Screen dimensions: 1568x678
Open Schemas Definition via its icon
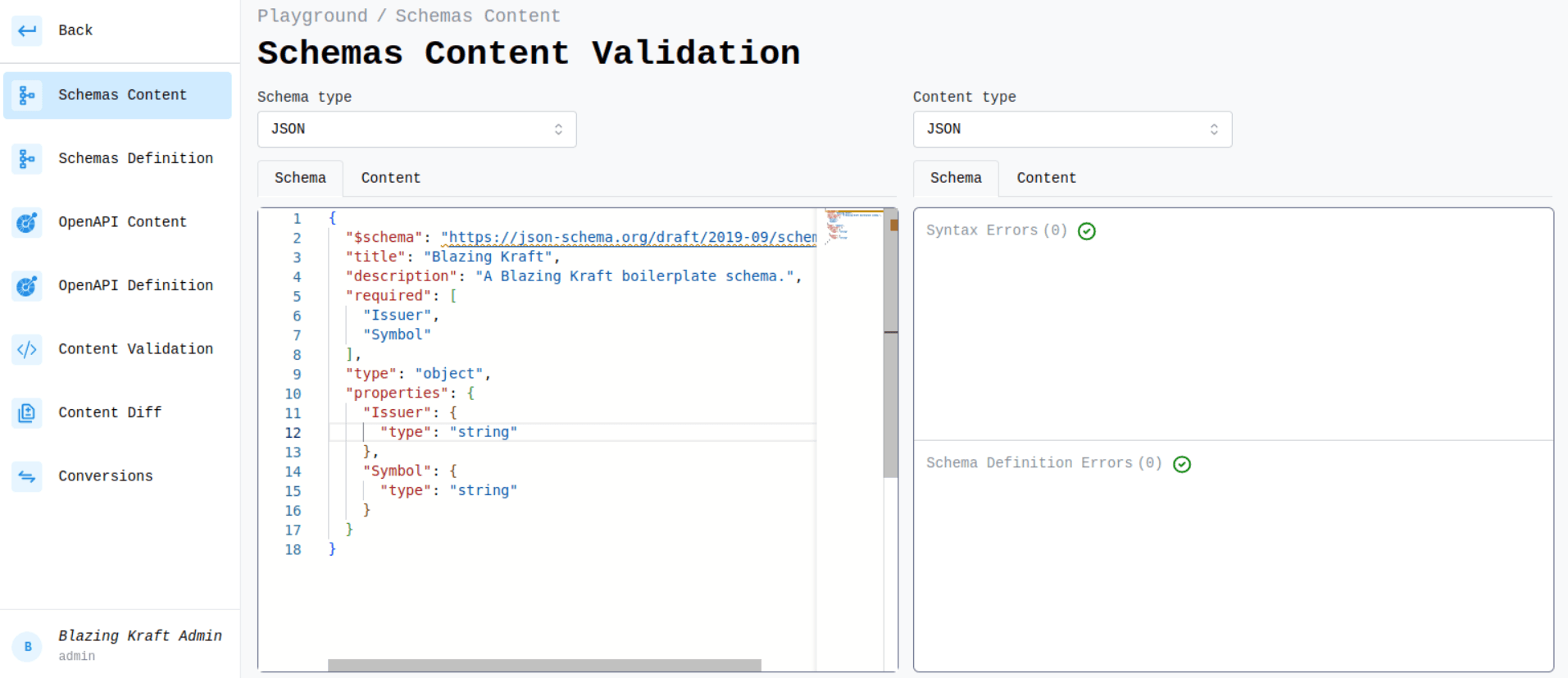[x=27, y=159]
